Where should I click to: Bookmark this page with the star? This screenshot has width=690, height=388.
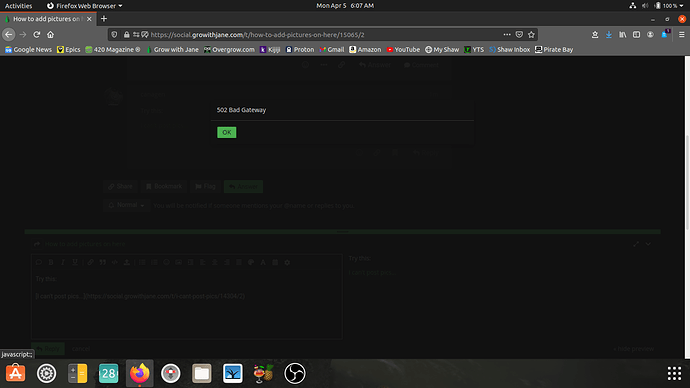(x=531, y=35)
